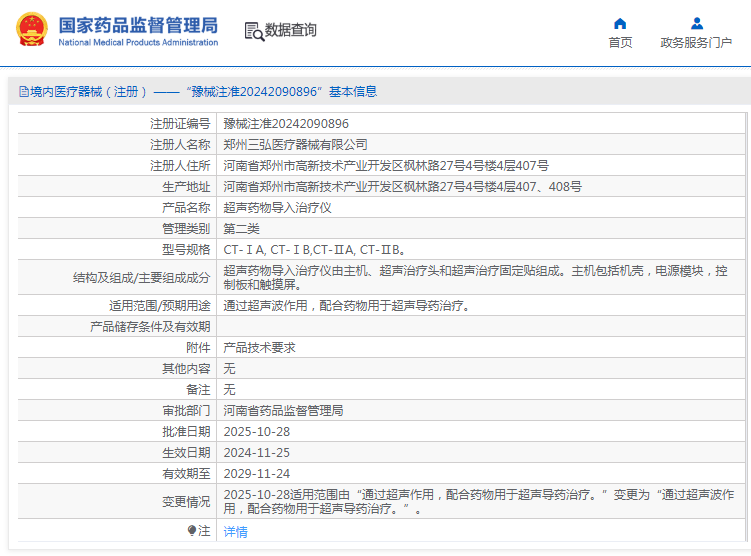Open the 首页 navigation link
The width and height of the screenshot is (751, 556).
tap(620, 43)
